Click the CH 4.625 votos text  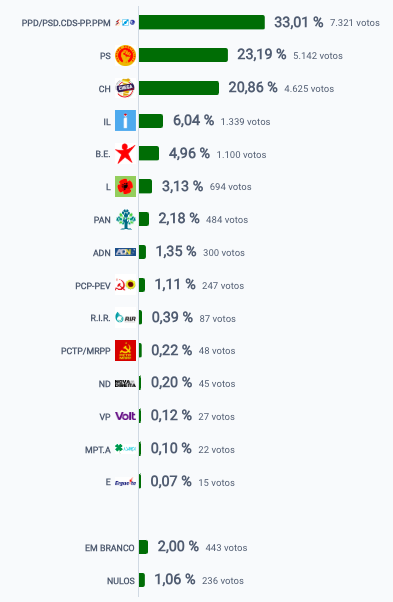[x=309, y=89]
